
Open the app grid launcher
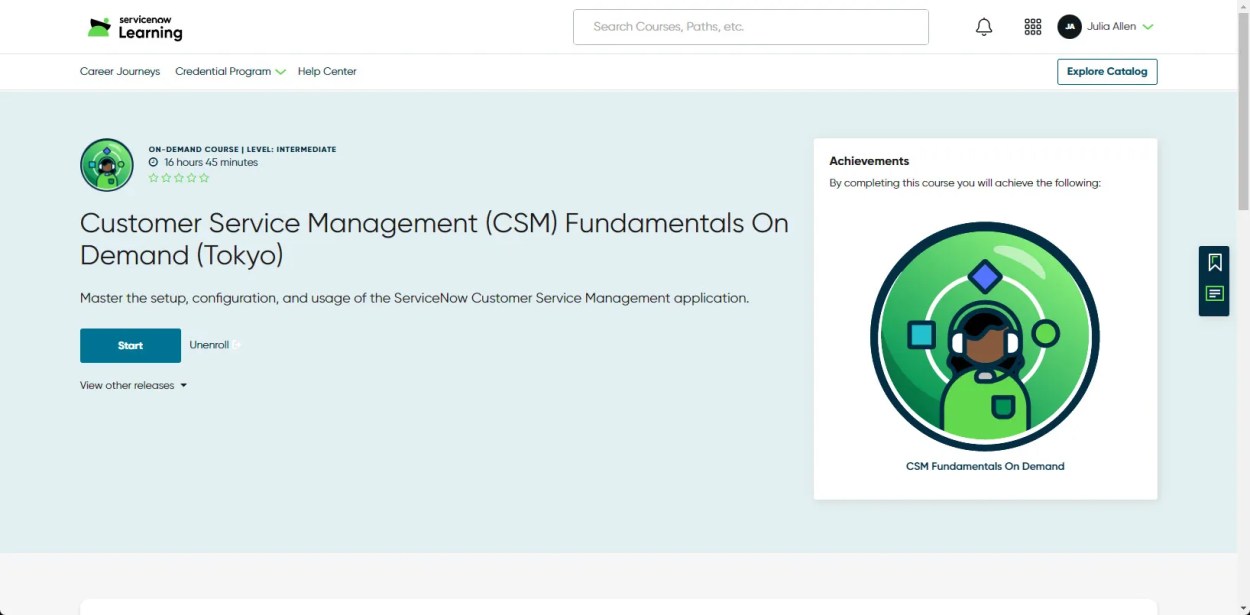pyautogui.click(x=1033, y=27)
